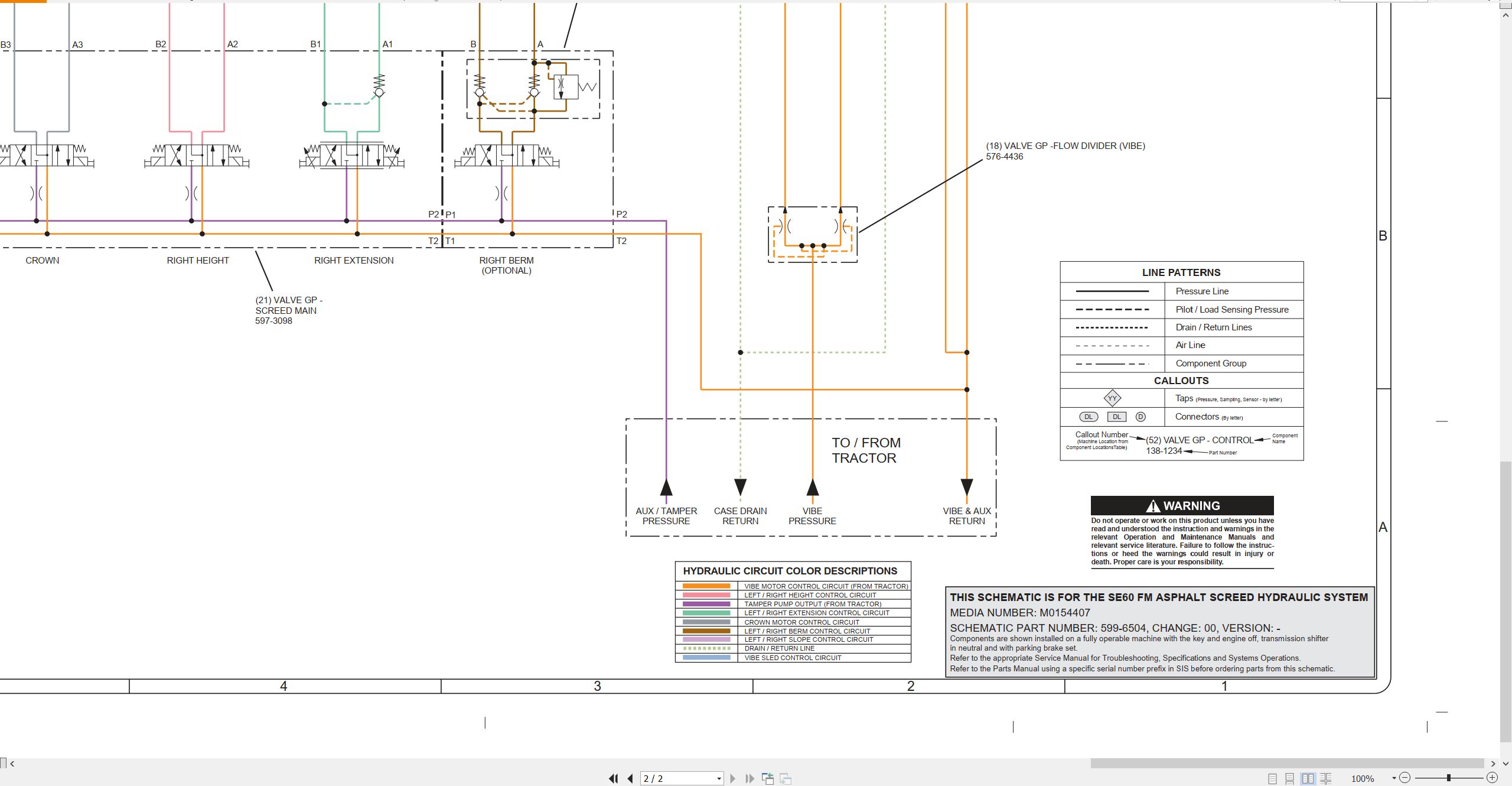Click the previous view navigation icon
This screenshot has width=1512, height=786.
(768, 778)
